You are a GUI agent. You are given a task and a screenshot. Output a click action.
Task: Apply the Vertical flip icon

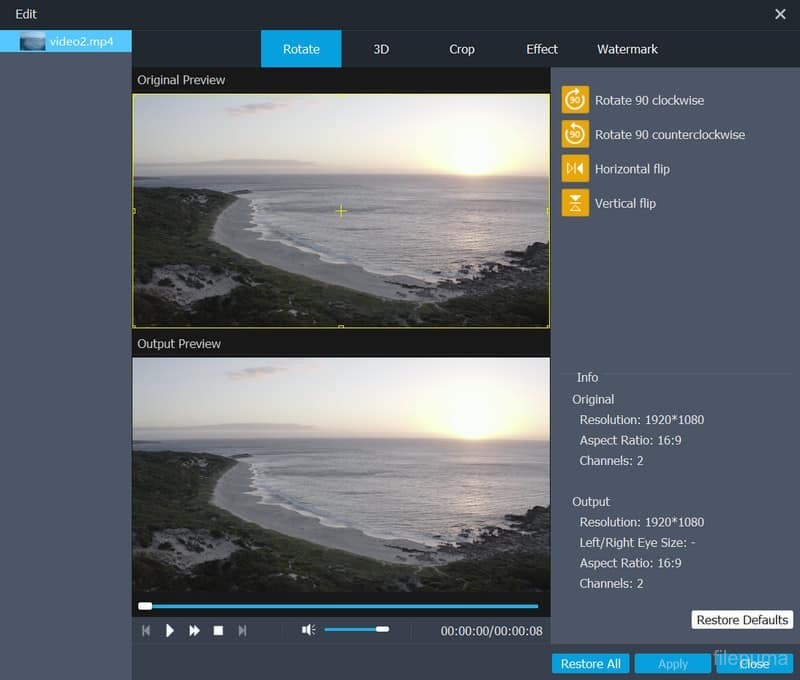pos(575,203)
